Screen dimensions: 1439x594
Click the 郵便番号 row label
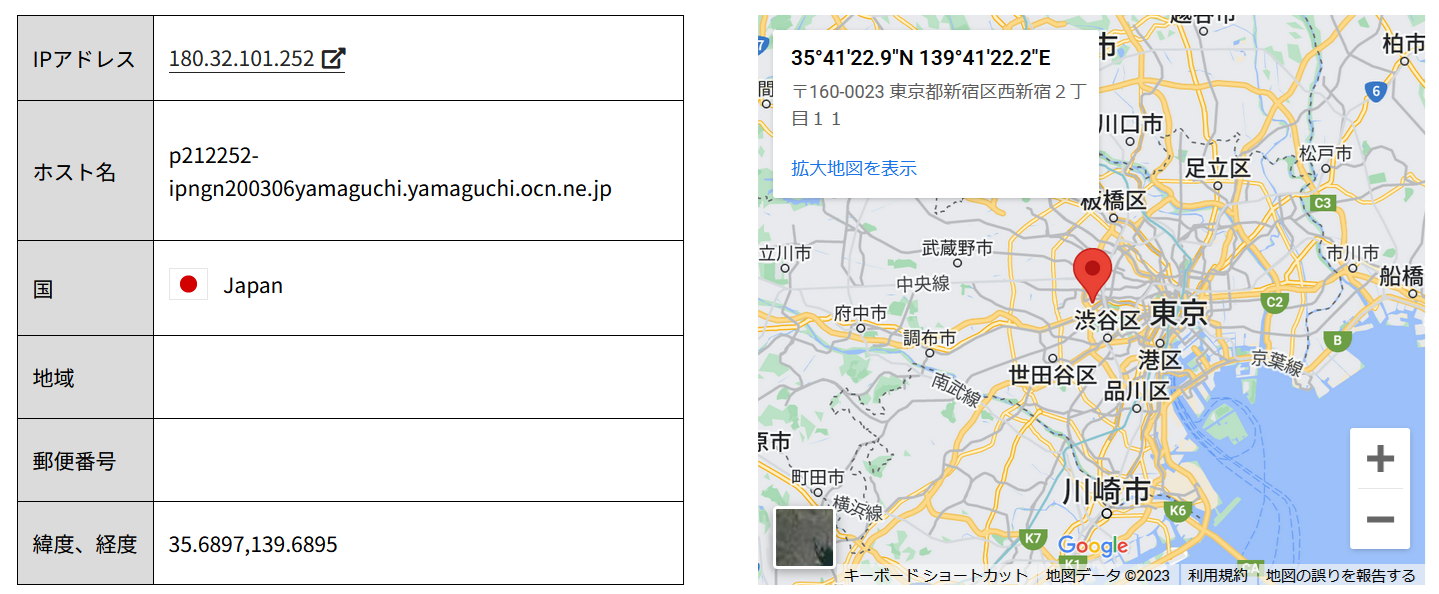pyautogui.click(x=74, y=461)
